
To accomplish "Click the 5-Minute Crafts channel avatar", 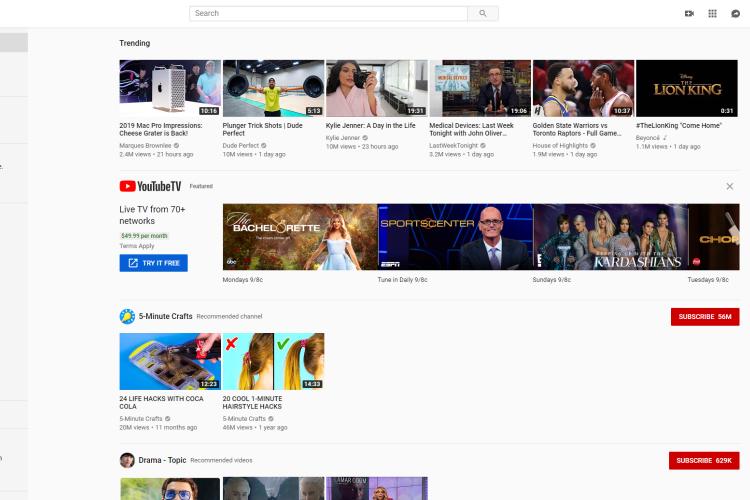I will coord(127,316).
